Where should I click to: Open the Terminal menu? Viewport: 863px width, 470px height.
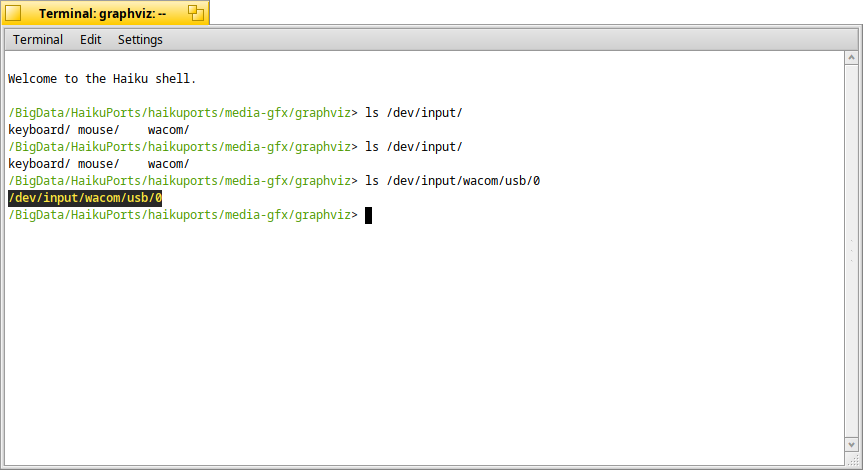pyautogui.click(x=38, y=40)
